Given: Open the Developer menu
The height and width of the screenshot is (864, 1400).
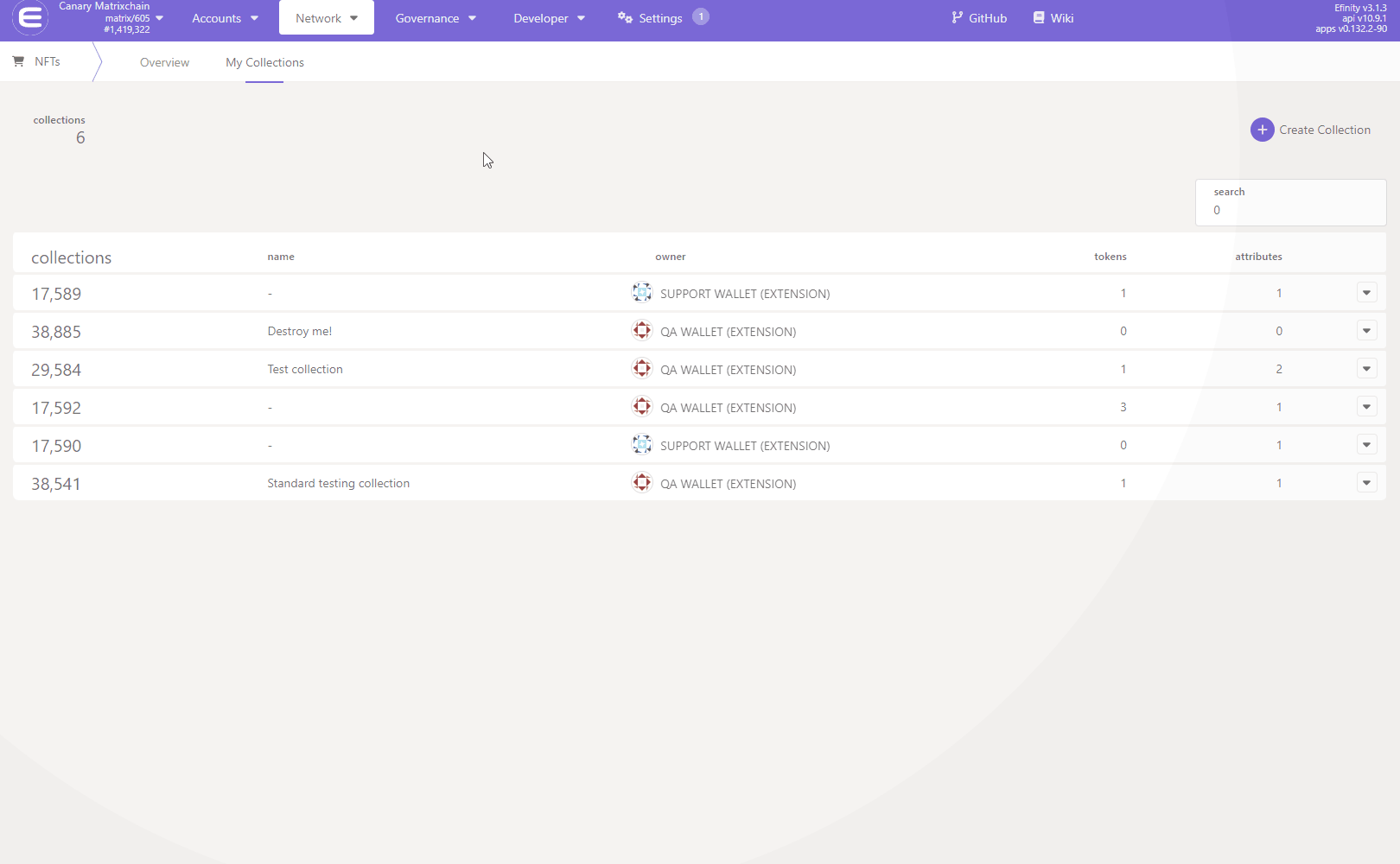Looking at the screenshot, I should [549, 18].
